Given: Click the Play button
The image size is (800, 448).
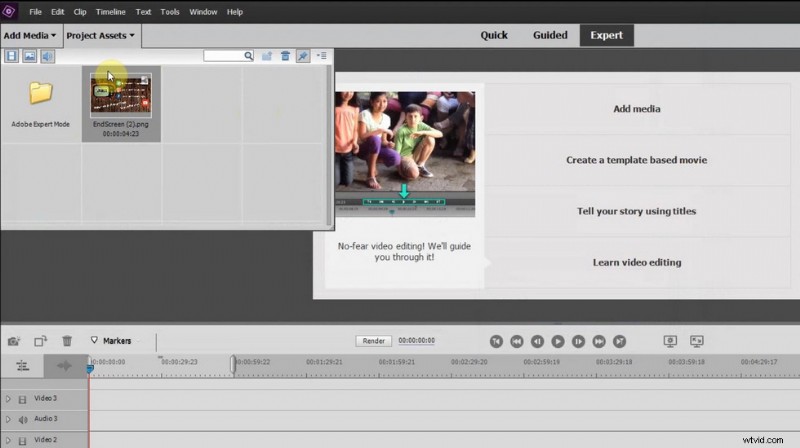Looking at the screenshot, I should pos(558,341).
